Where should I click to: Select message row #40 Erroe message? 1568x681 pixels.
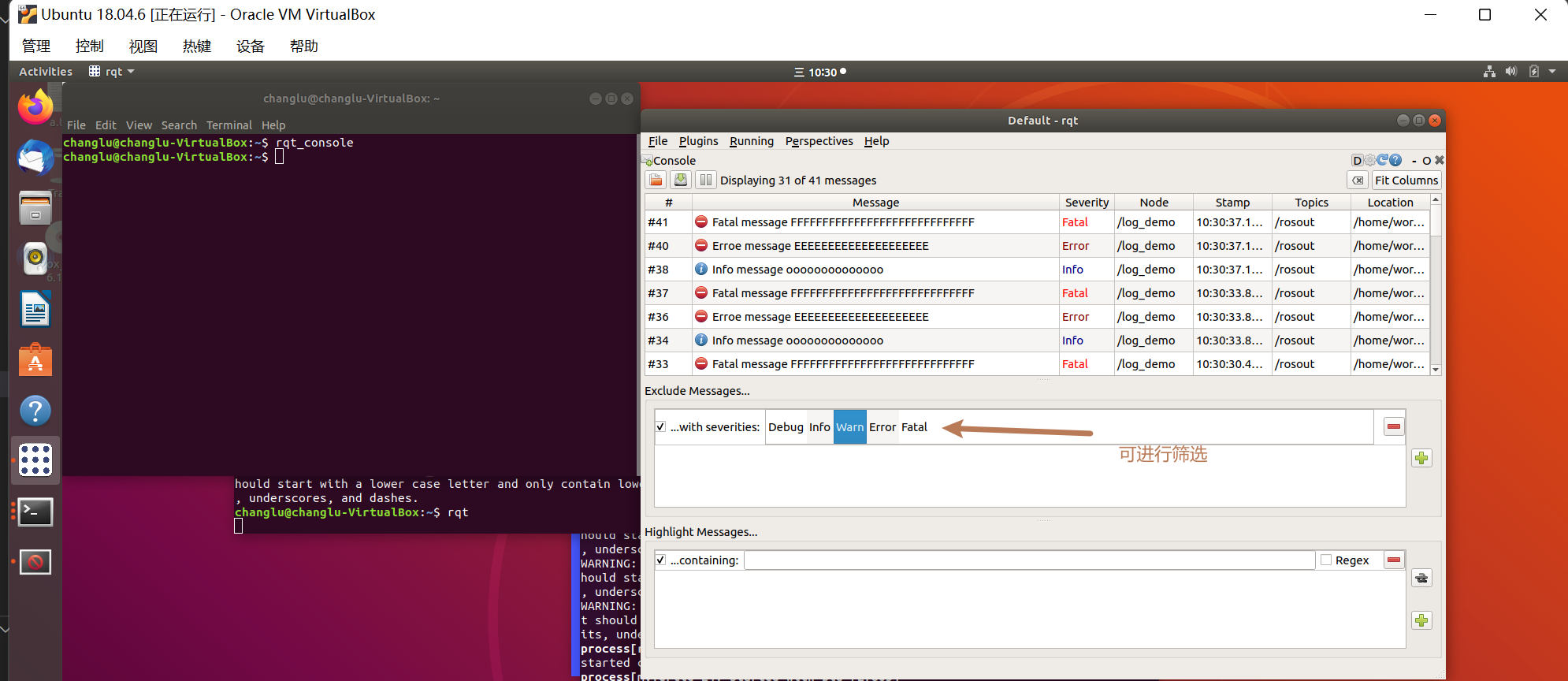(1037, 246)
